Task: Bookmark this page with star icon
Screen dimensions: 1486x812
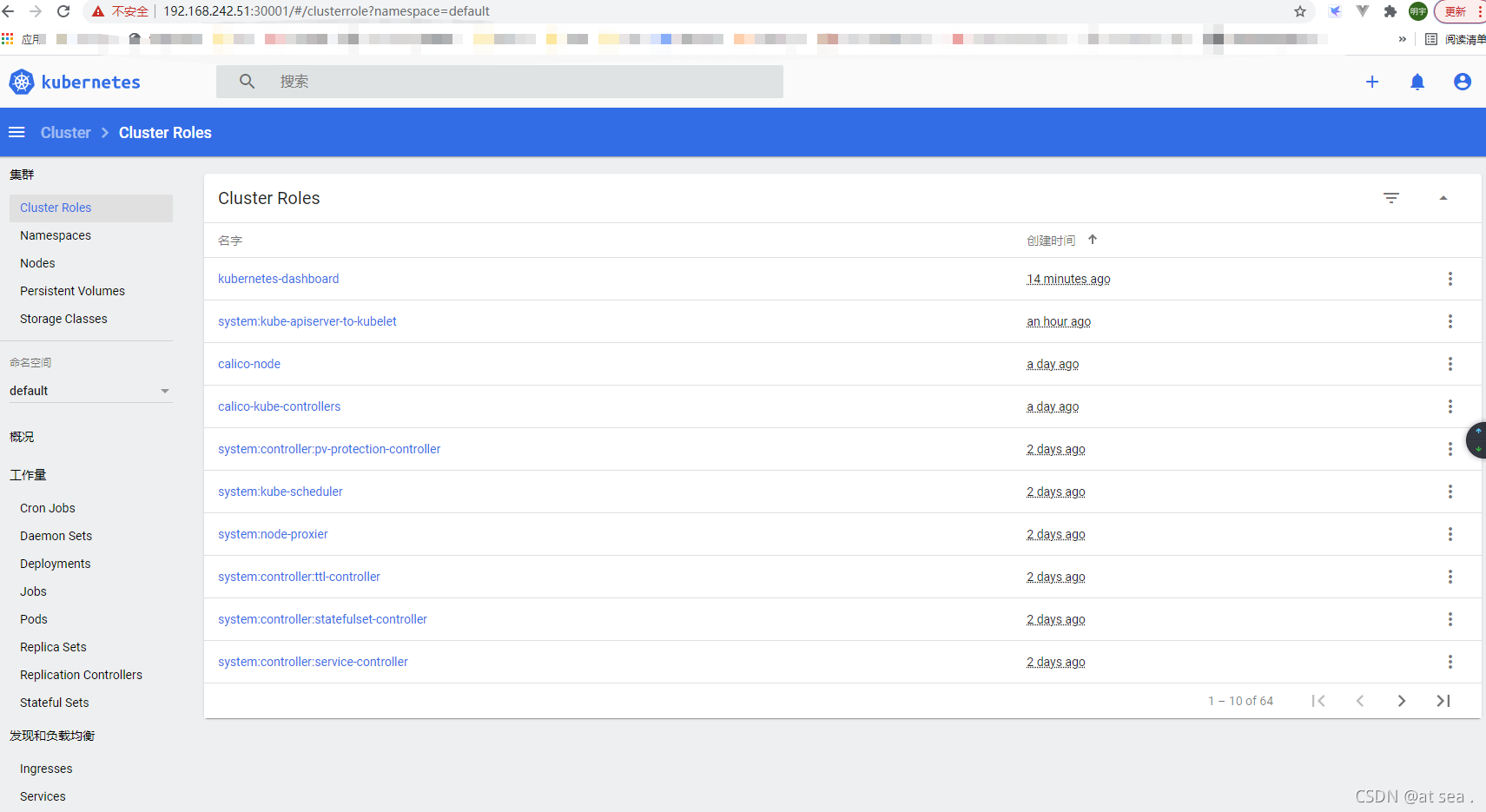Action: (1300, 11)
